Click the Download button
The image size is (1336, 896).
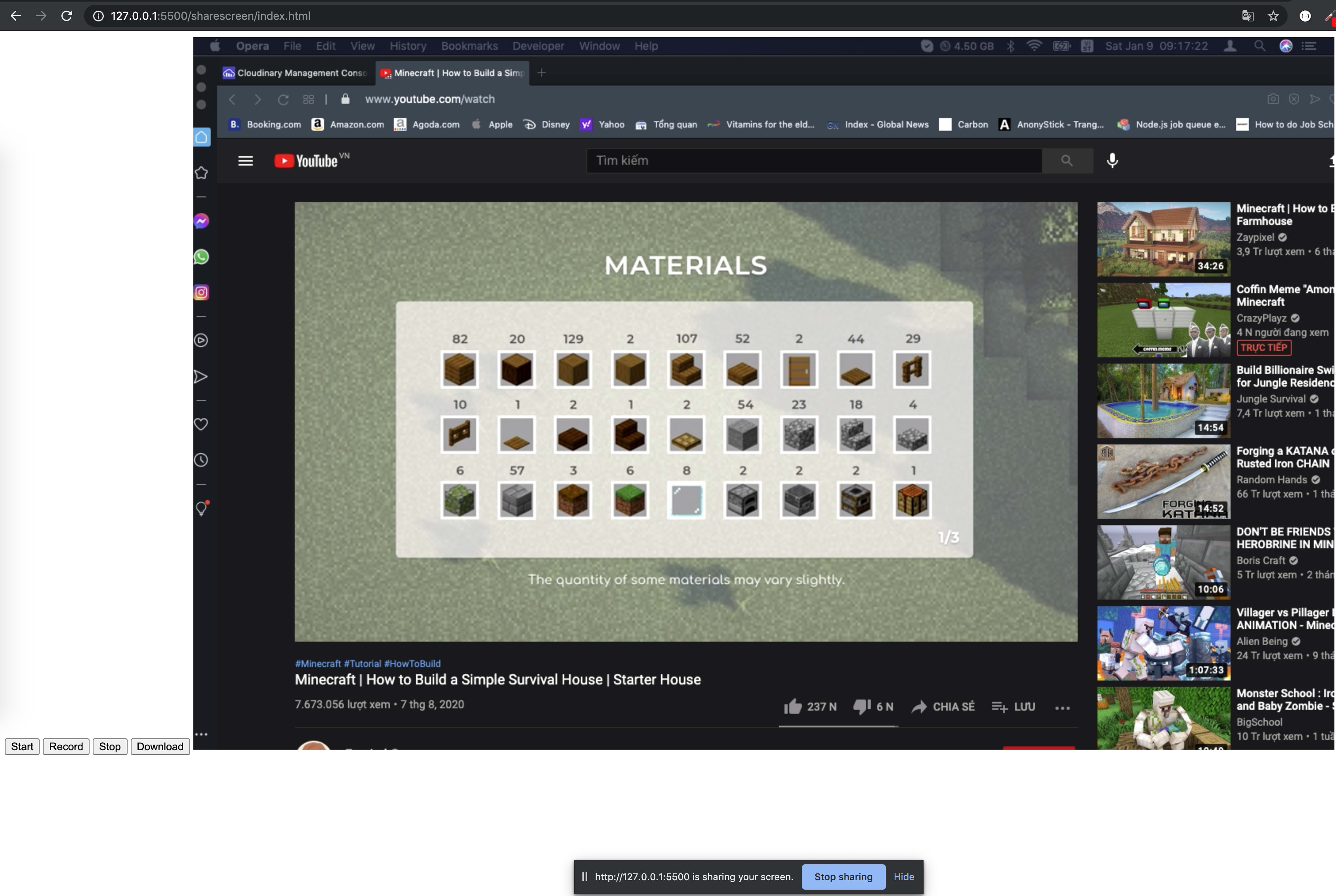click(159, 746)
